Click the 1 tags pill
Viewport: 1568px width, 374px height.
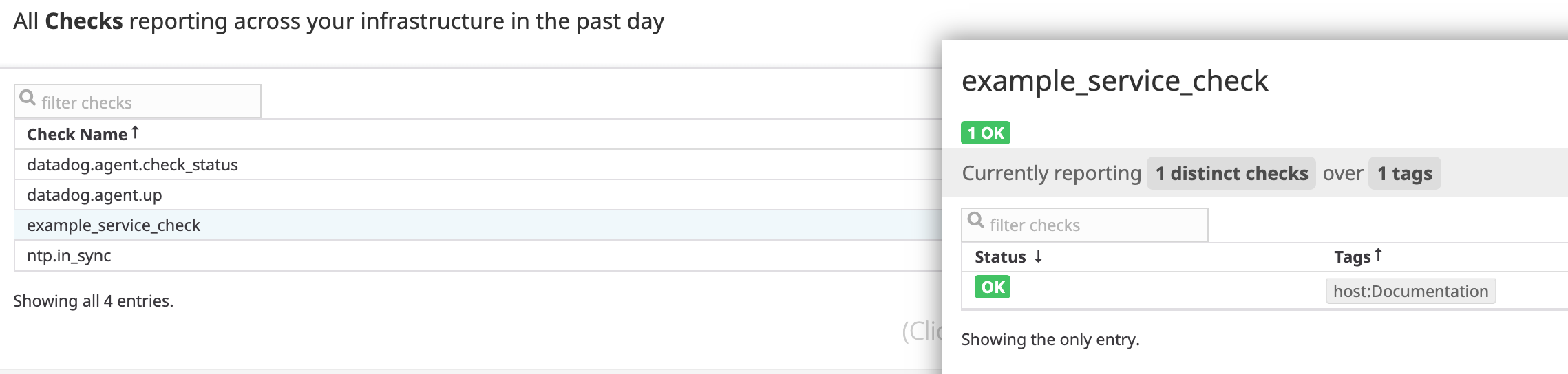(1404, 173)
